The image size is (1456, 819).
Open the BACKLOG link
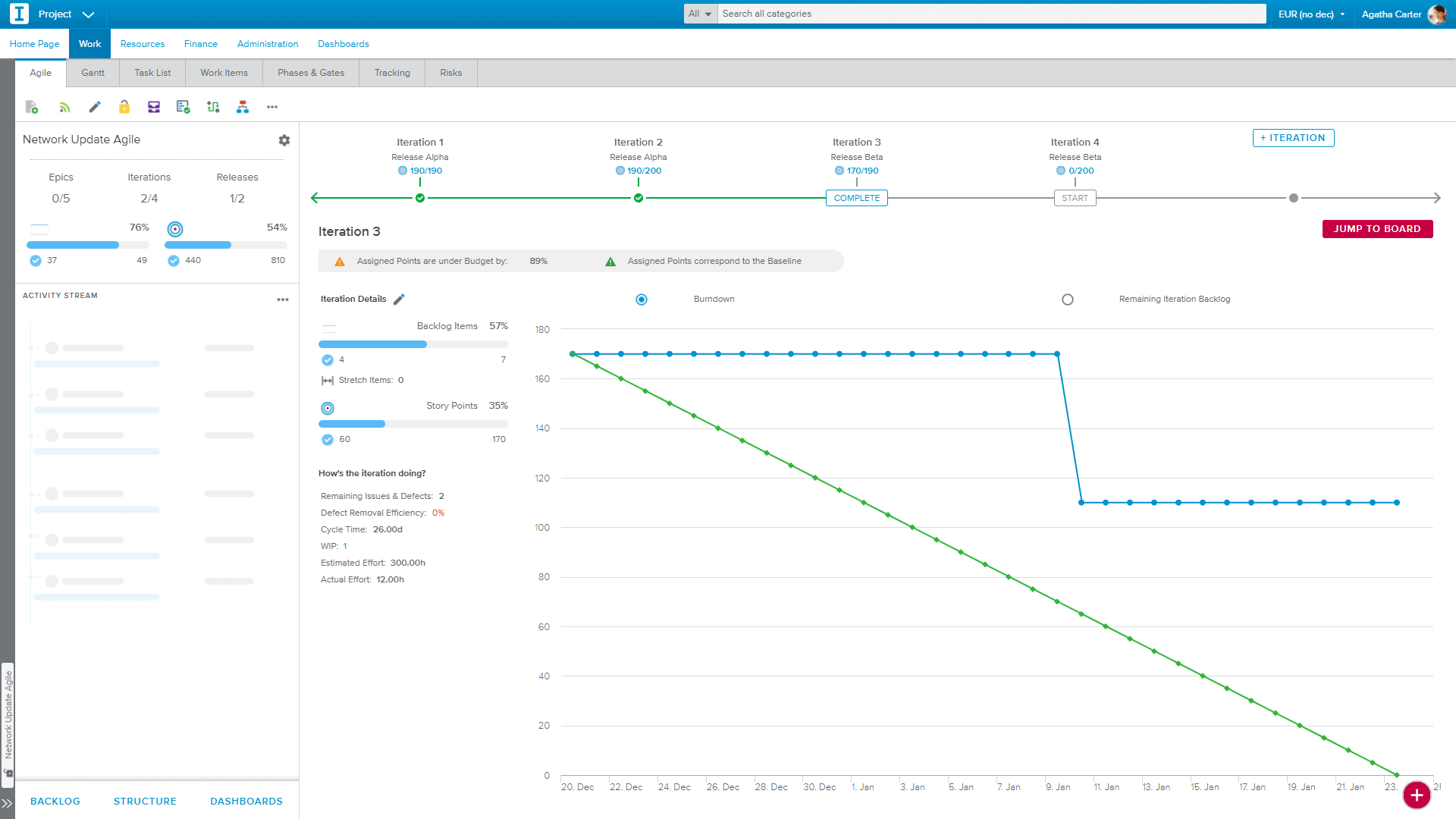pyautogui.click(x=55, y=802)
